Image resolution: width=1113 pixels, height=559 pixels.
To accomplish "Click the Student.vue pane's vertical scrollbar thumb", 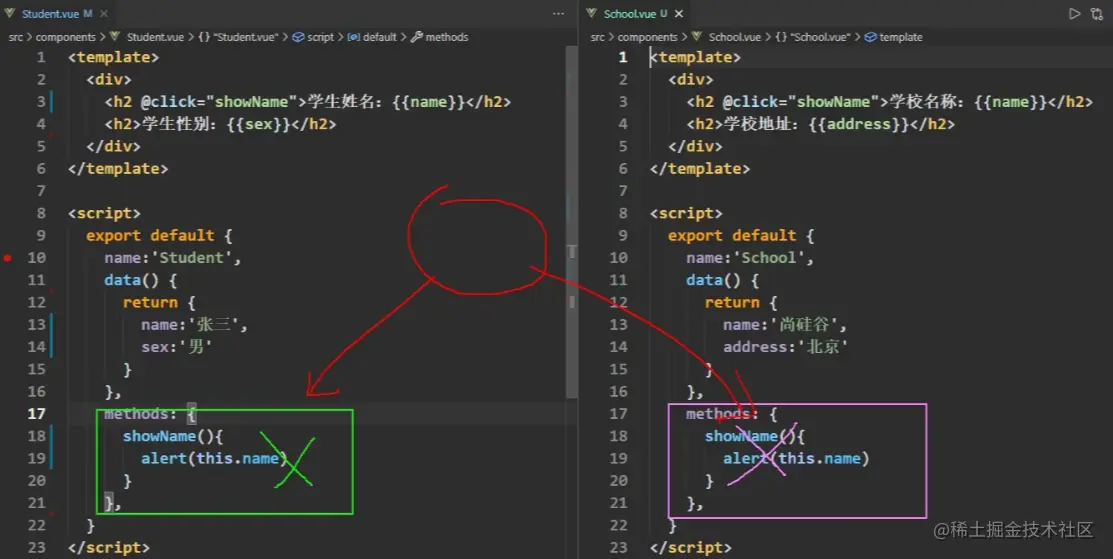I will point(571,221).
